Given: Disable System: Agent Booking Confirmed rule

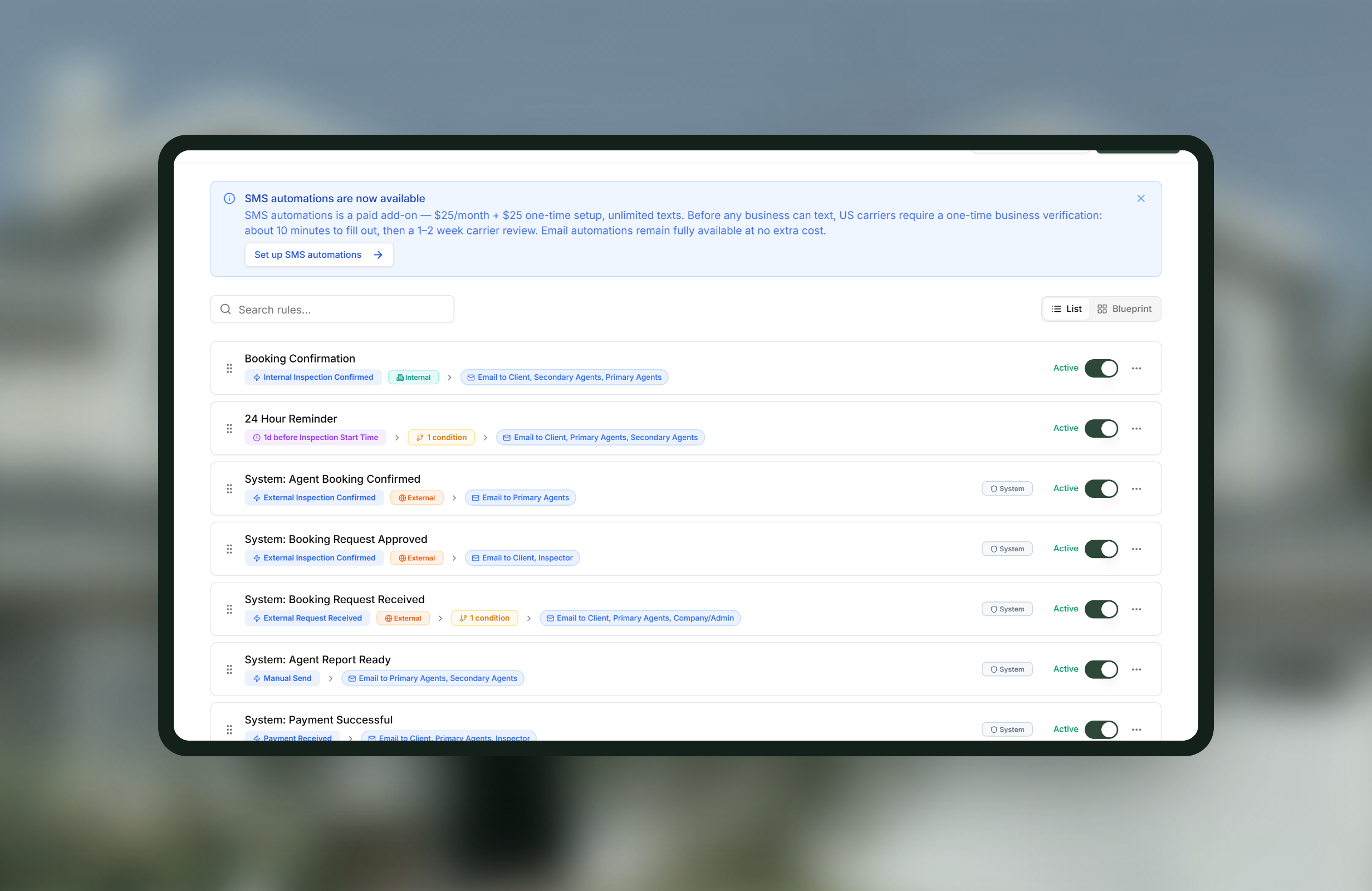Looking at the screenshot, I should pos(1100,488).
